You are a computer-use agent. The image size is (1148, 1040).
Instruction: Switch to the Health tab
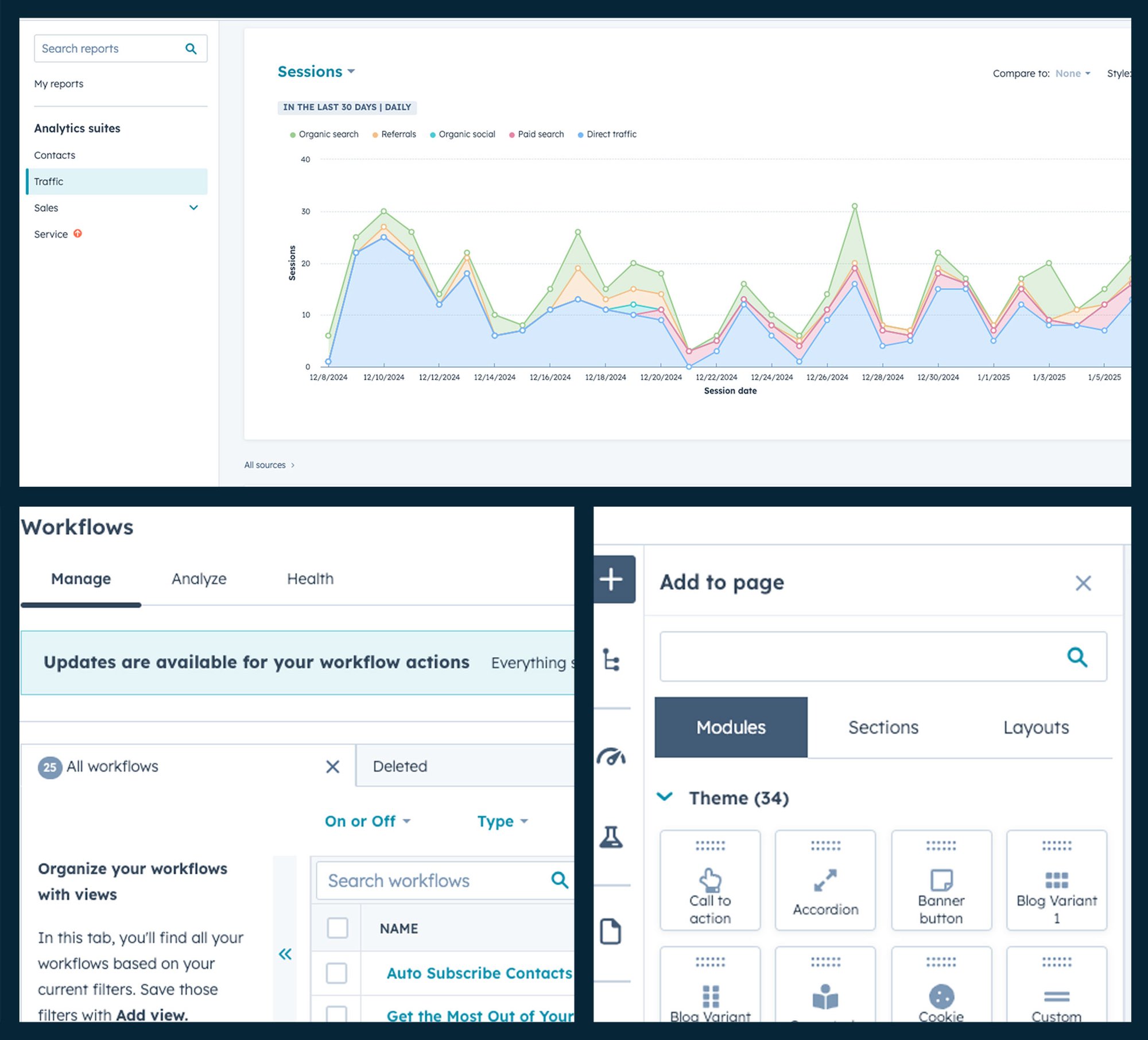click(310, 579)
